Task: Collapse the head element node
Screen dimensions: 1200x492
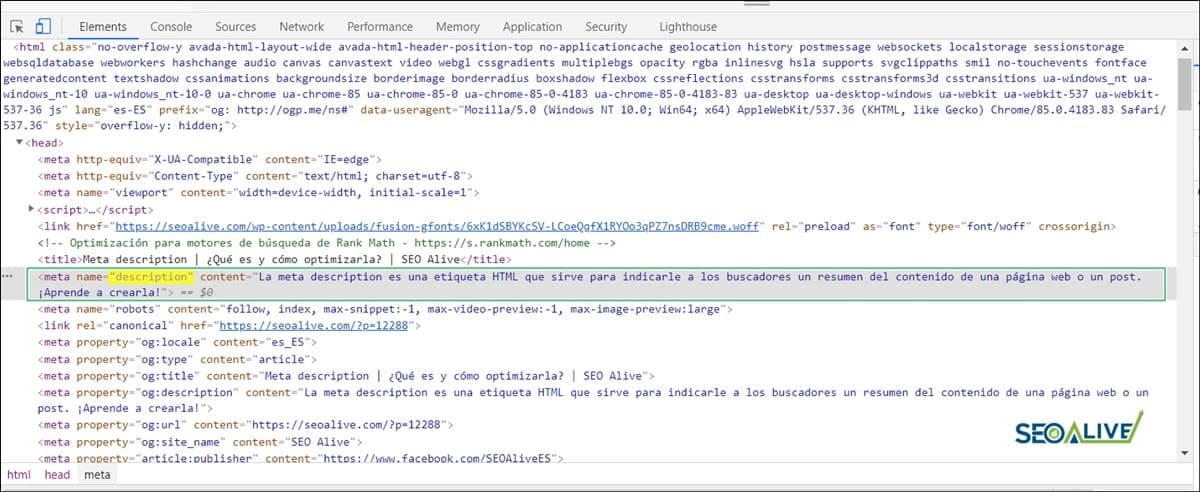Action: (19, 143)
